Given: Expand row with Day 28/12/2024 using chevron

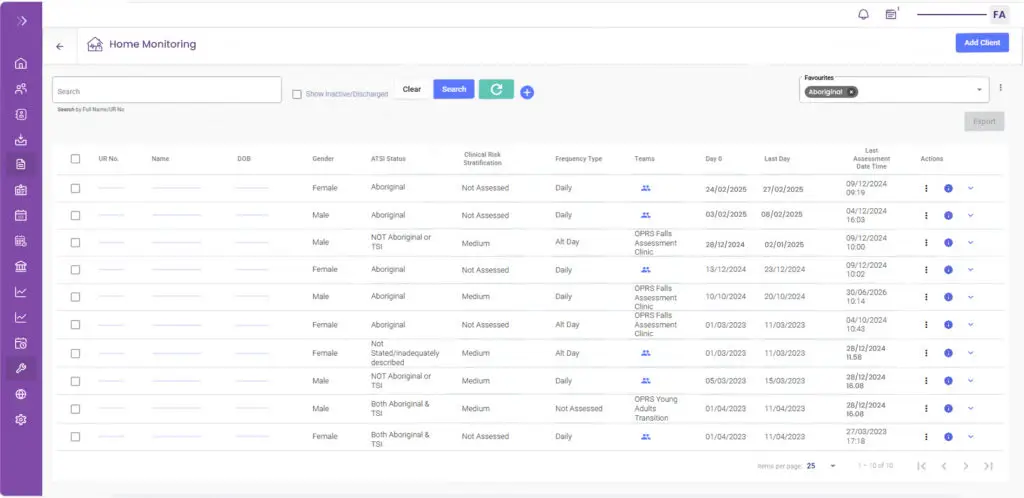Looking at the screenshot, I should click(x=970, y=242).
